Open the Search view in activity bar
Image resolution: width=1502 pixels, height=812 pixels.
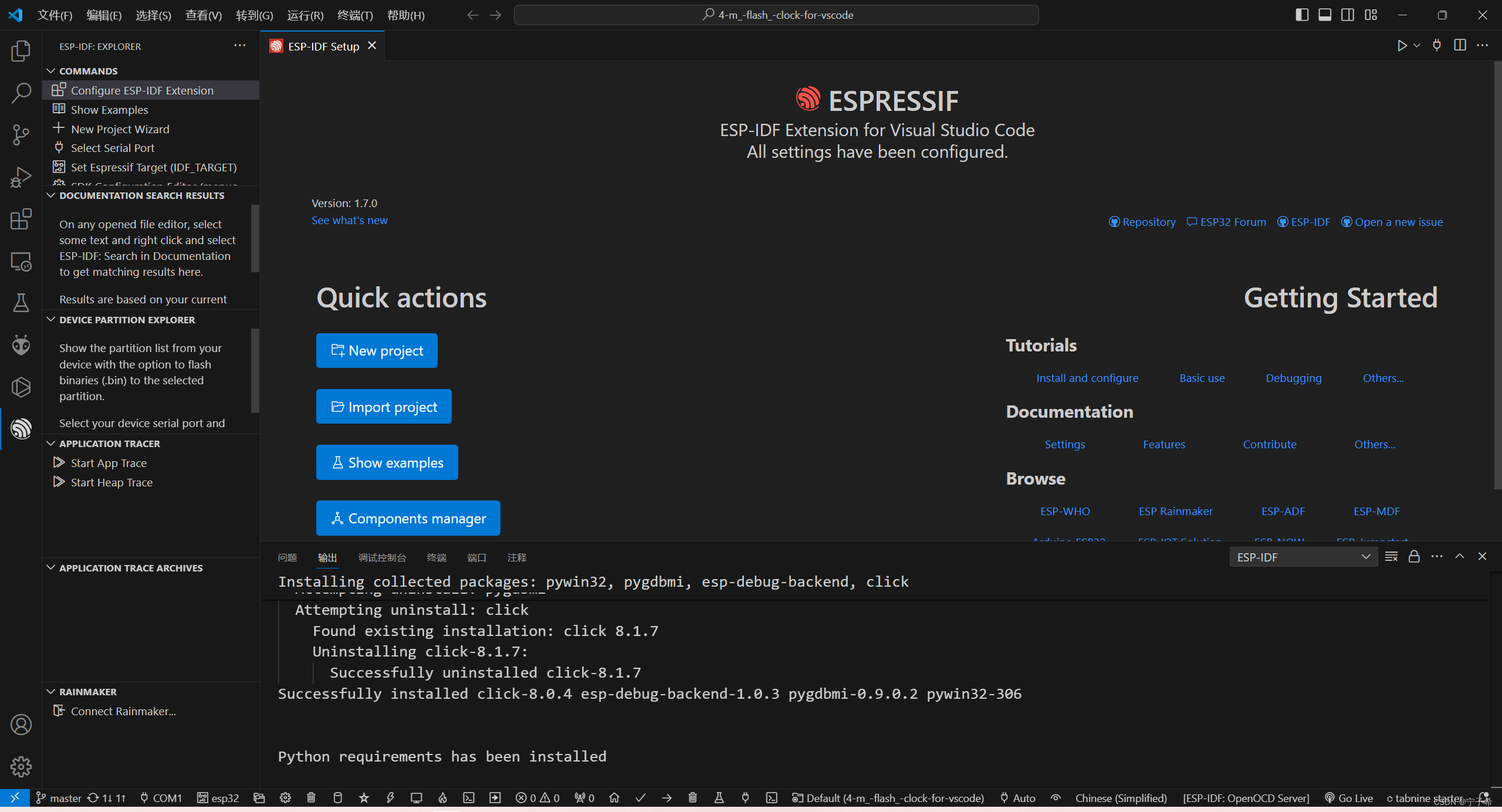21,93
